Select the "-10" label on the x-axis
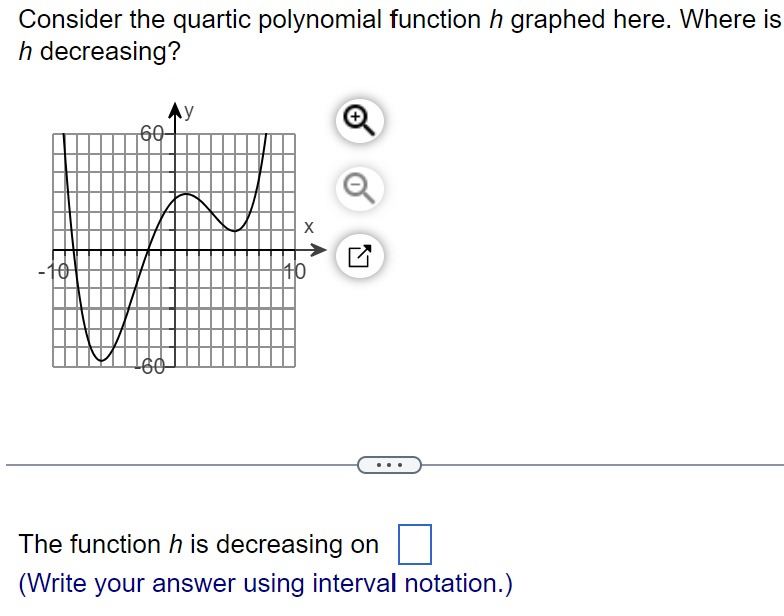This screenshot has width=784, height=616. tap(54, 272)
